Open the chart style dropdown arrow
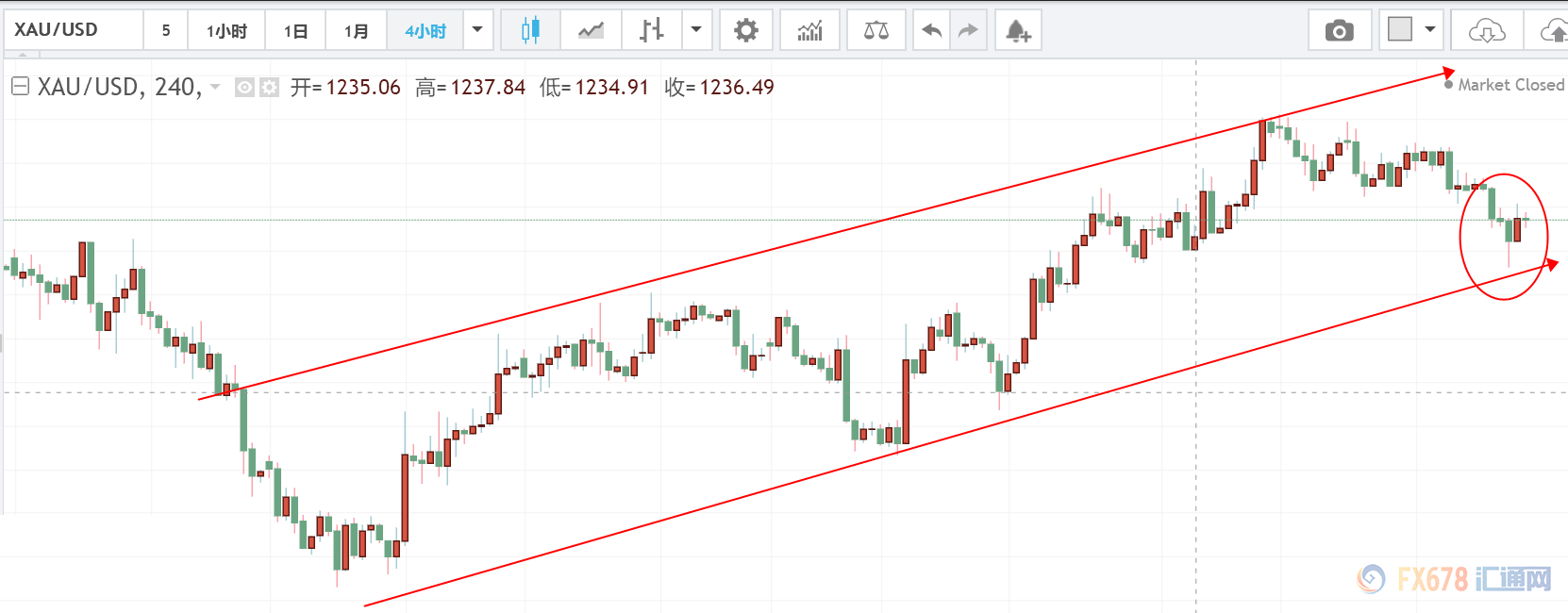 (696, 30)
